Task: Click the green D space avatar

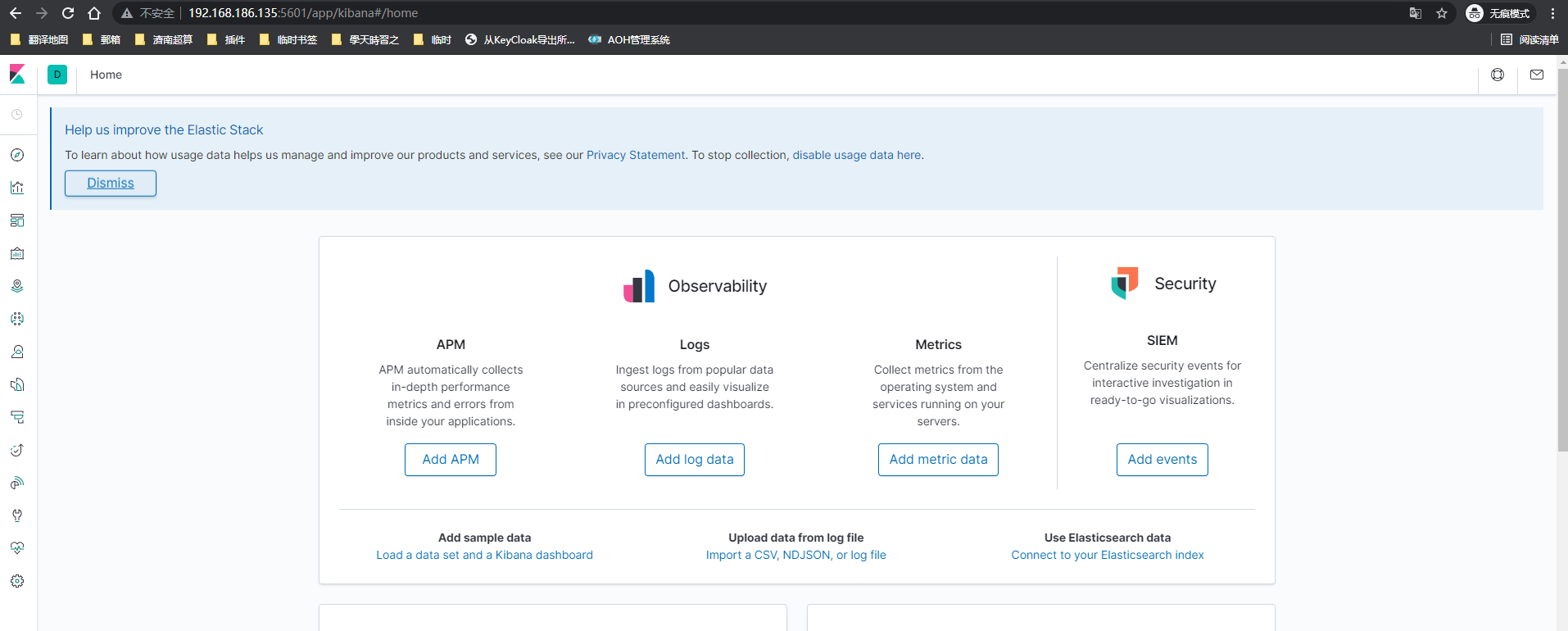Action: (x=57, y=75)
